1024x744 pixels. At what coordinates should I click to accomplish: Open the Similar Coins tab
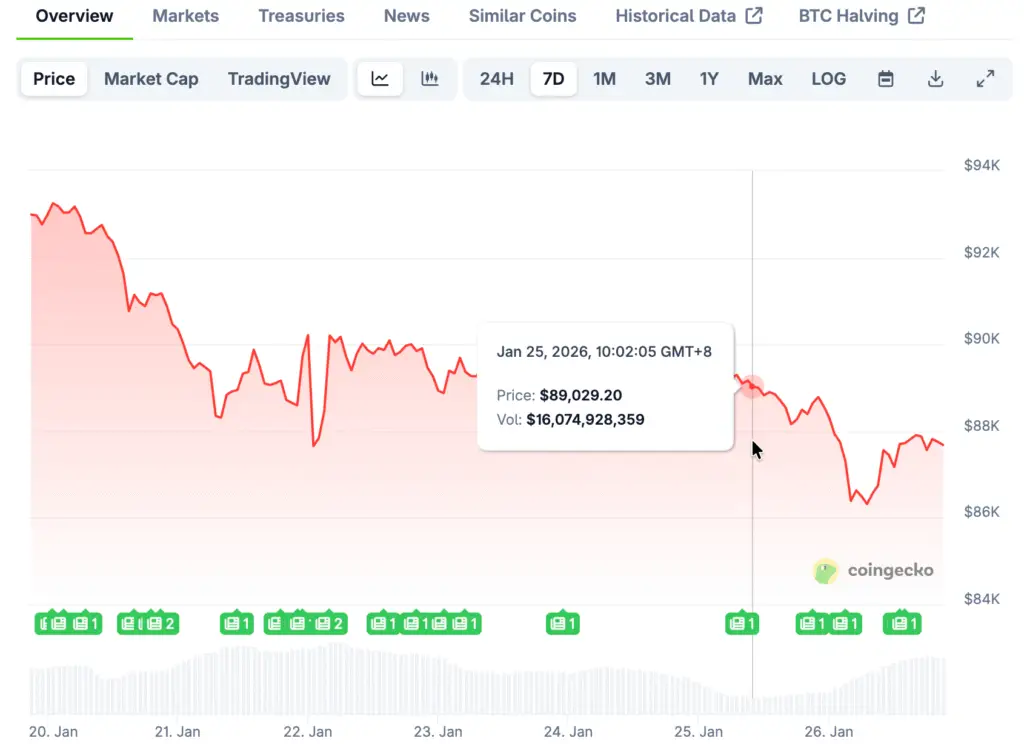pos(523,16)
